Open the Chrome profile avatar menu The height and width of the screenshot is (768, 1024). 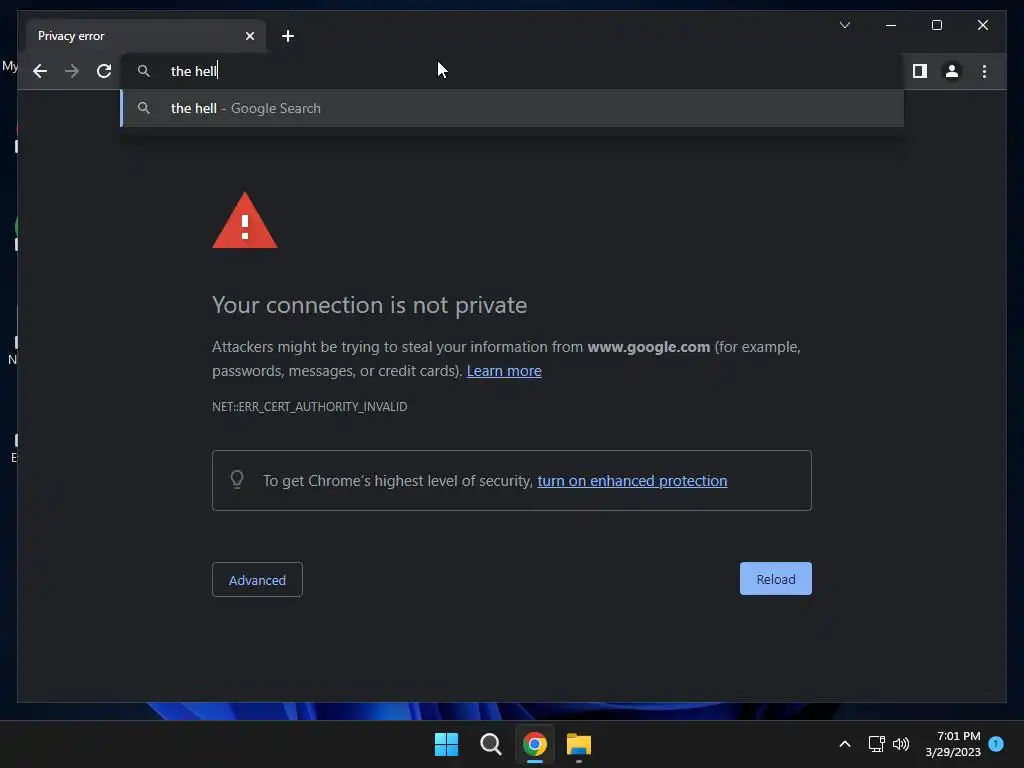[x=952, y=71]
